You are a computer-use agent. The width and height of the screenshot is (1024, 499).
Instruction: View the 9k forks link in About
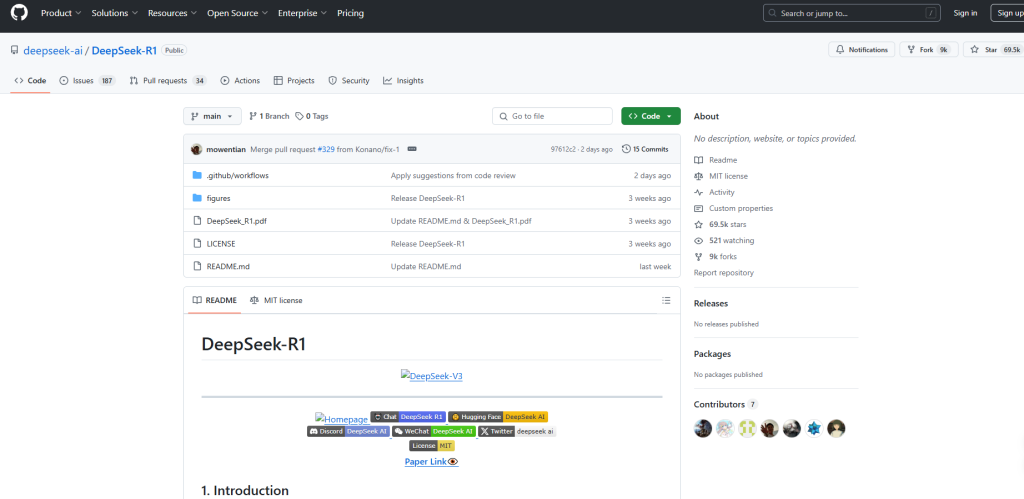pyautogui.click(x=725, y=257)
